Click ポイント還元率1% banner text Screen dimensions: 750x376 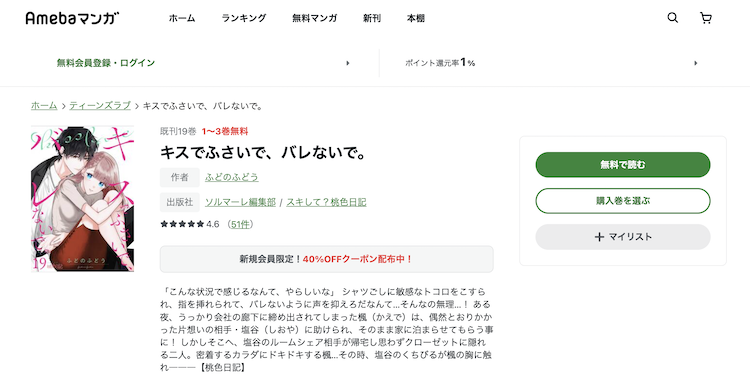(x=440, y=63)
